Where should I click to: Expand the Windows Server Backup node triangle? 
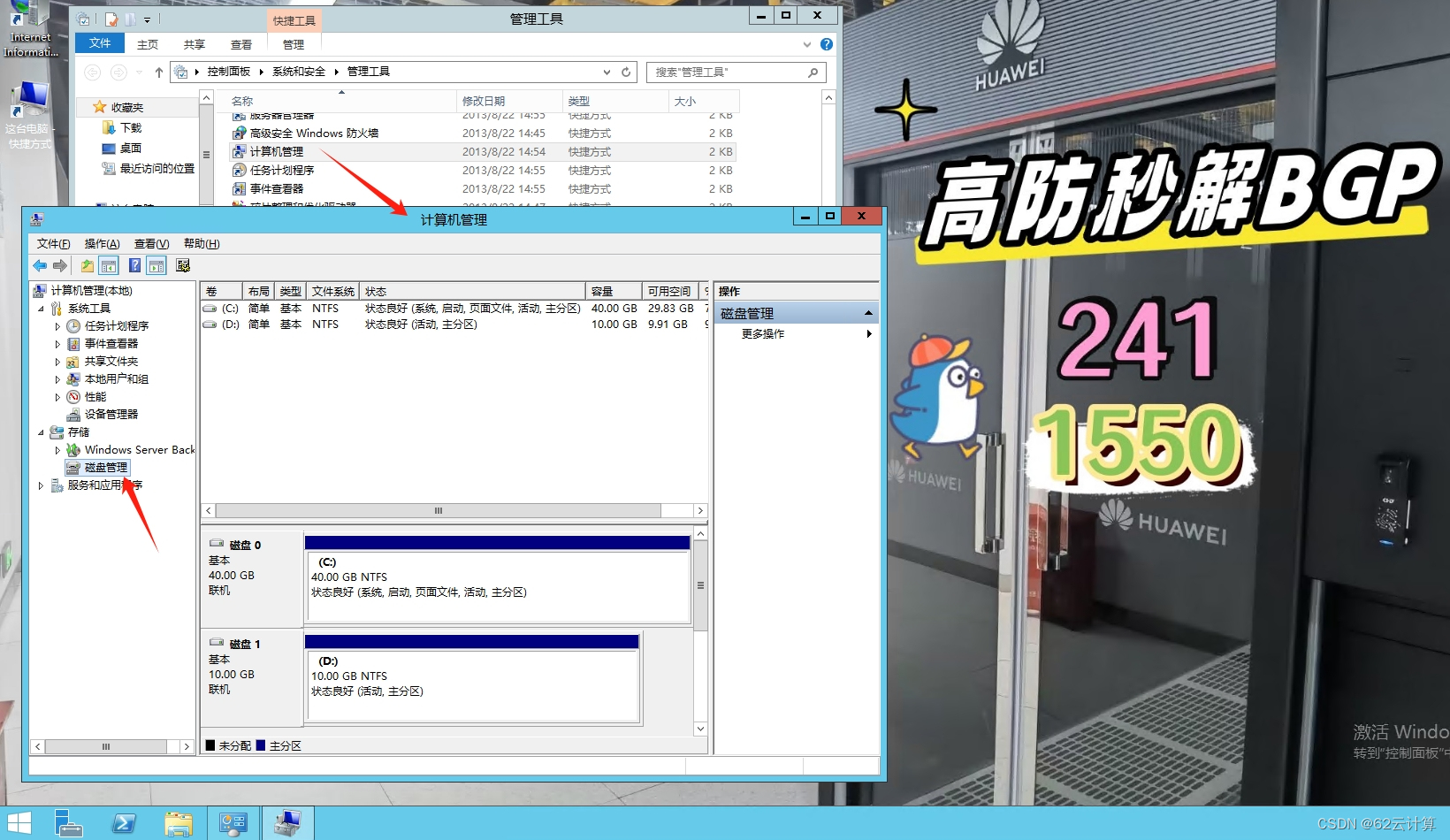coord(57,450)
